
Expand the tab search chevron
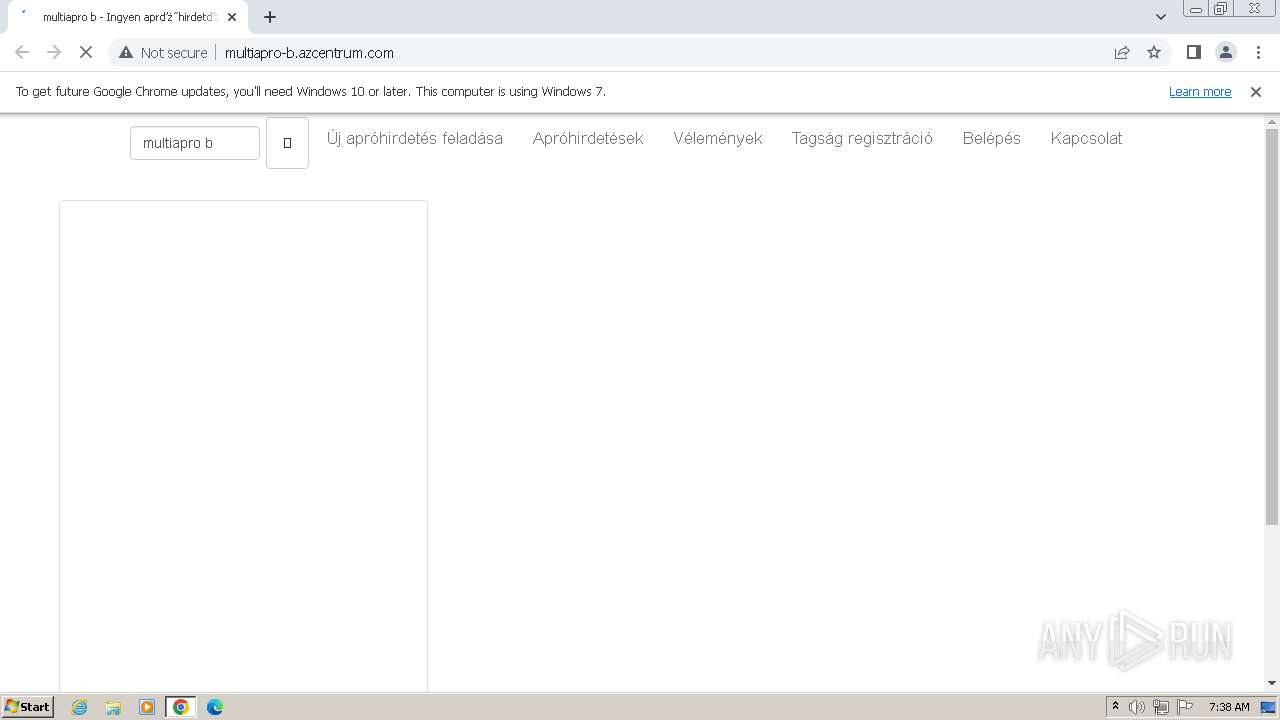(x=1161, y=17)
